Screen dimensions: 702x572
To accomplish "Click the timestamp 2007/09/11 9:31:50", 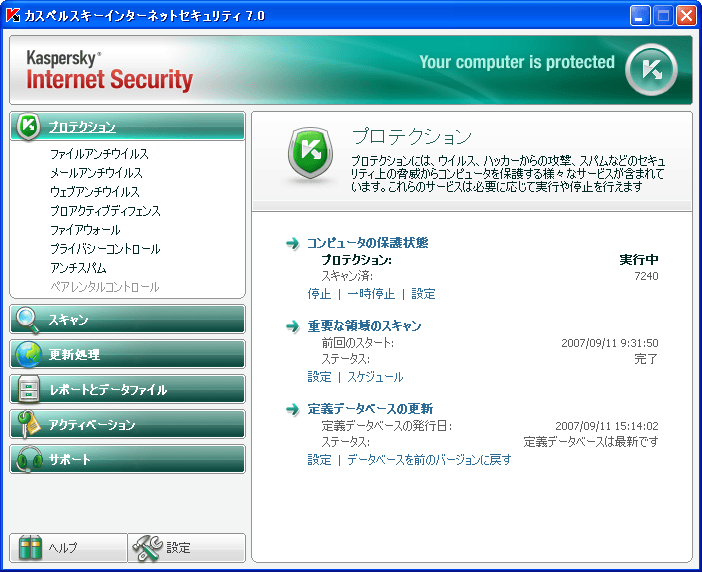I will [610, 343].
